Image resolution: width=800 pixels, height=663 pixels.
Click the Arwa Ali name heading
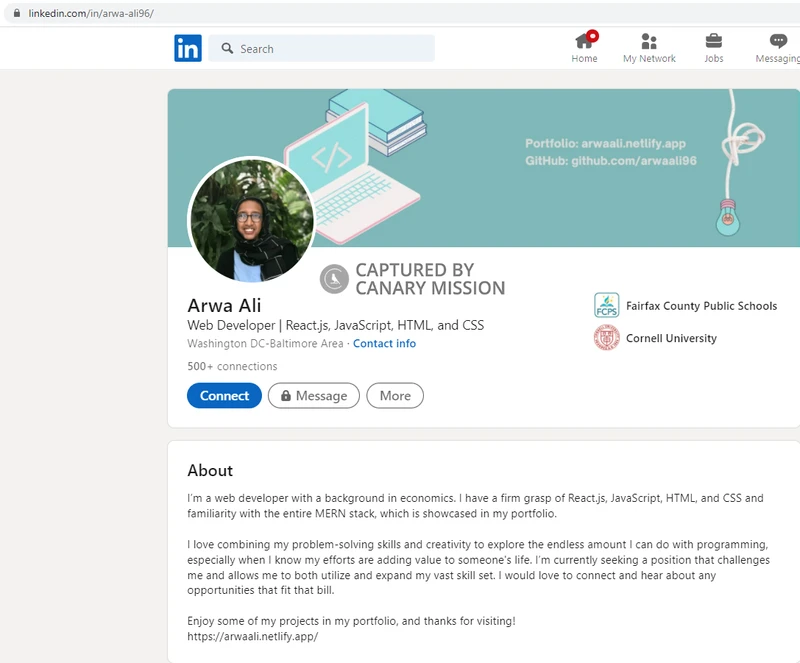224,305
